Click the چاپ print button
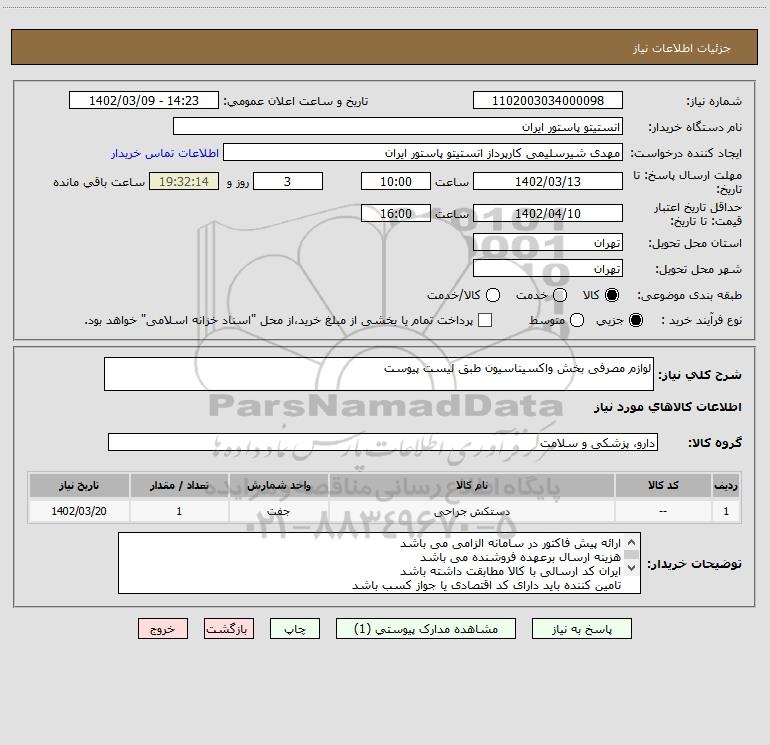This screenshot has width=770, height=745. 295,629
